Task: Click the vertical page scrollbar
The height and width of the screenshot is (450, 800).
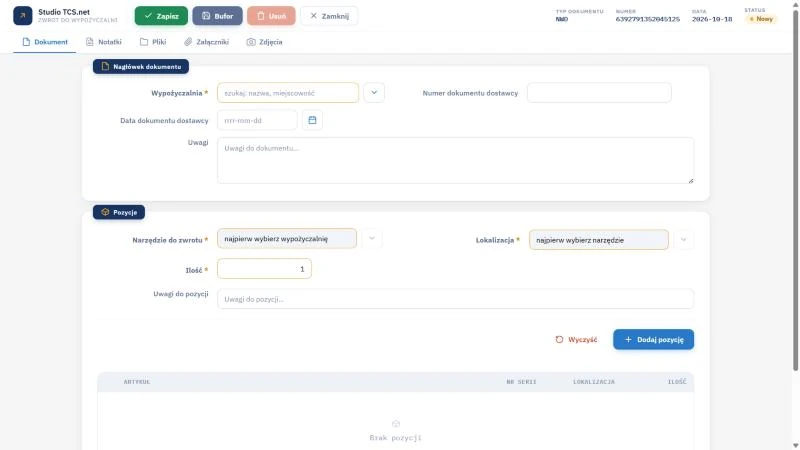Action: point(795,189)
